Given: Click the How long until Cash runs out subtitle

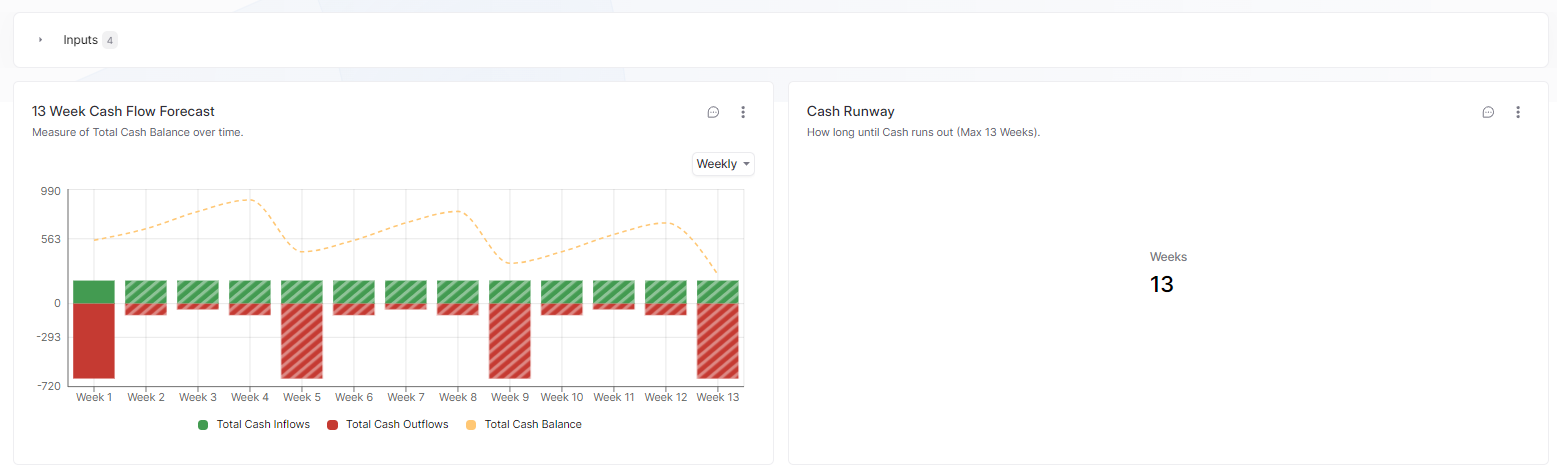Looking at the screenshot, I should (923, 132).
